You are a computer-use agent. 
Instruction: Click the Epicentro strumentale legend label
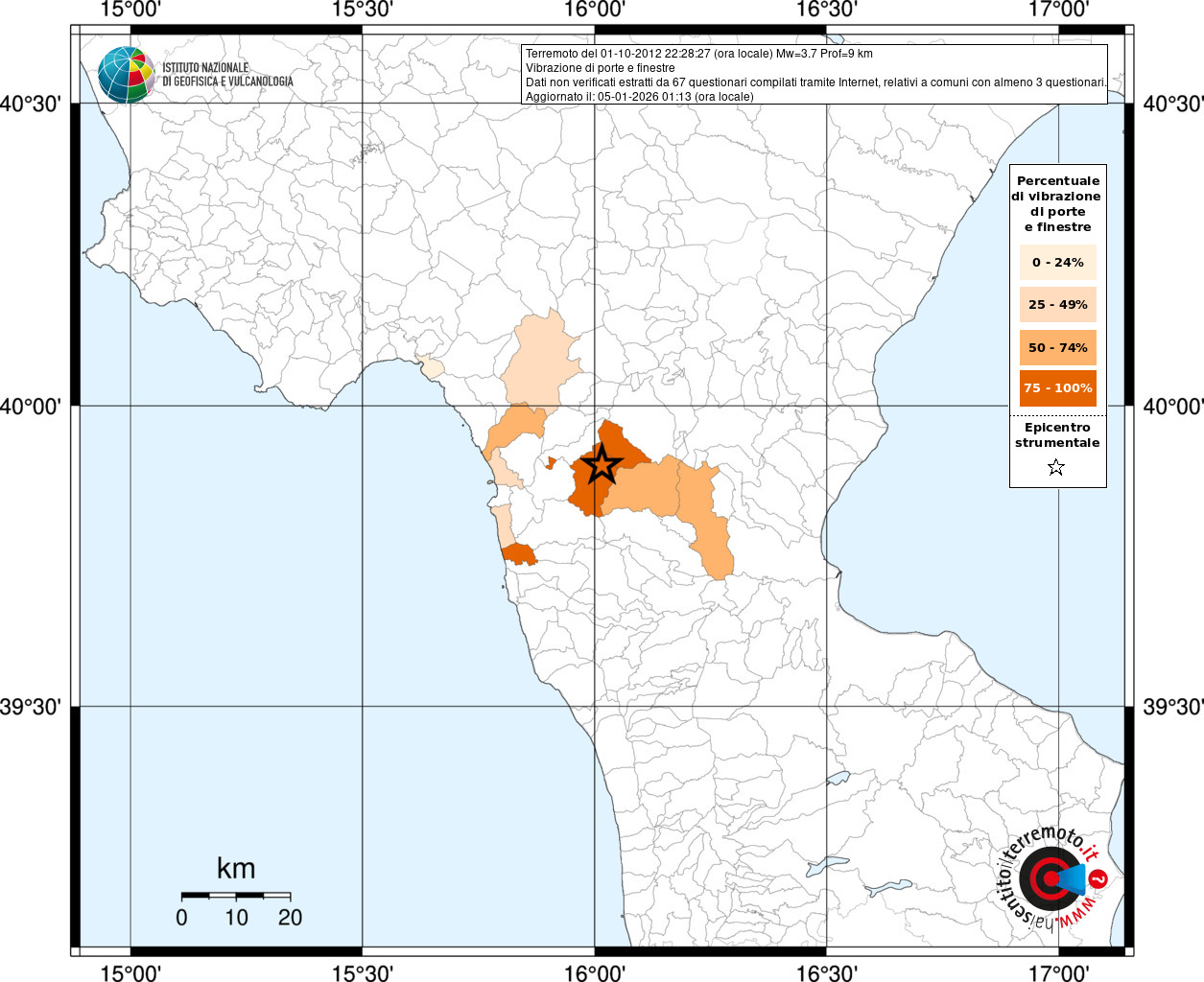click(1057, 435)
